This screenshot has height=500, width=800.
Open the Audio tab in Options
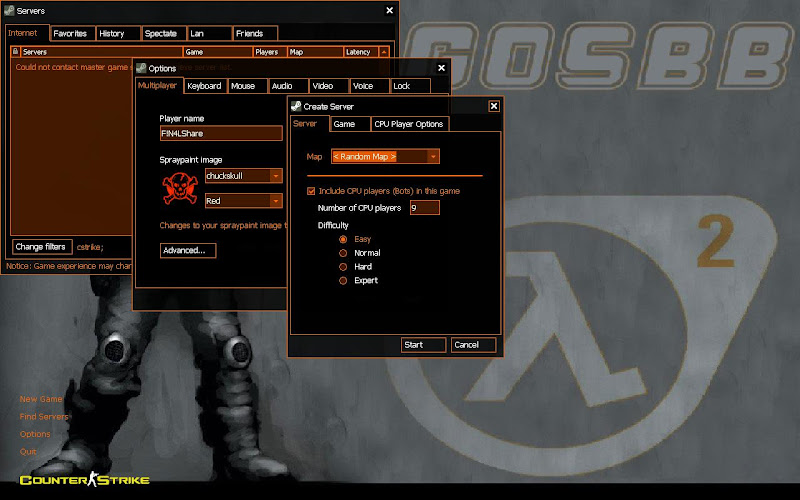coord(288,86)
